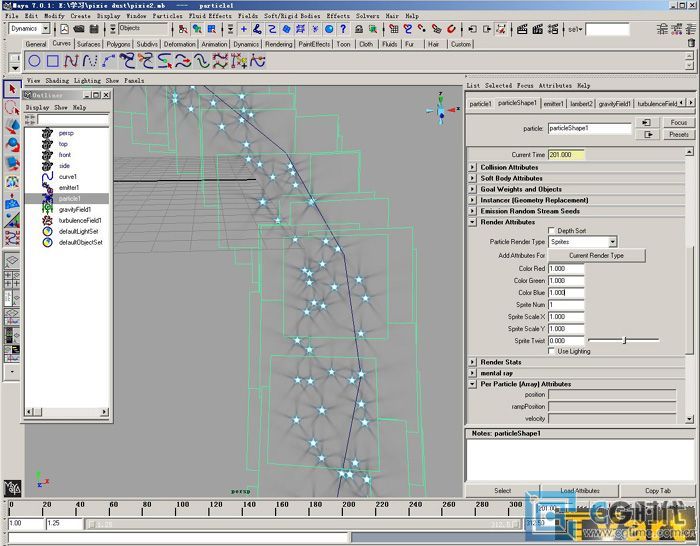Click the Select button
700x546 pixels.
pyautogui.click(x=502, y=491)
